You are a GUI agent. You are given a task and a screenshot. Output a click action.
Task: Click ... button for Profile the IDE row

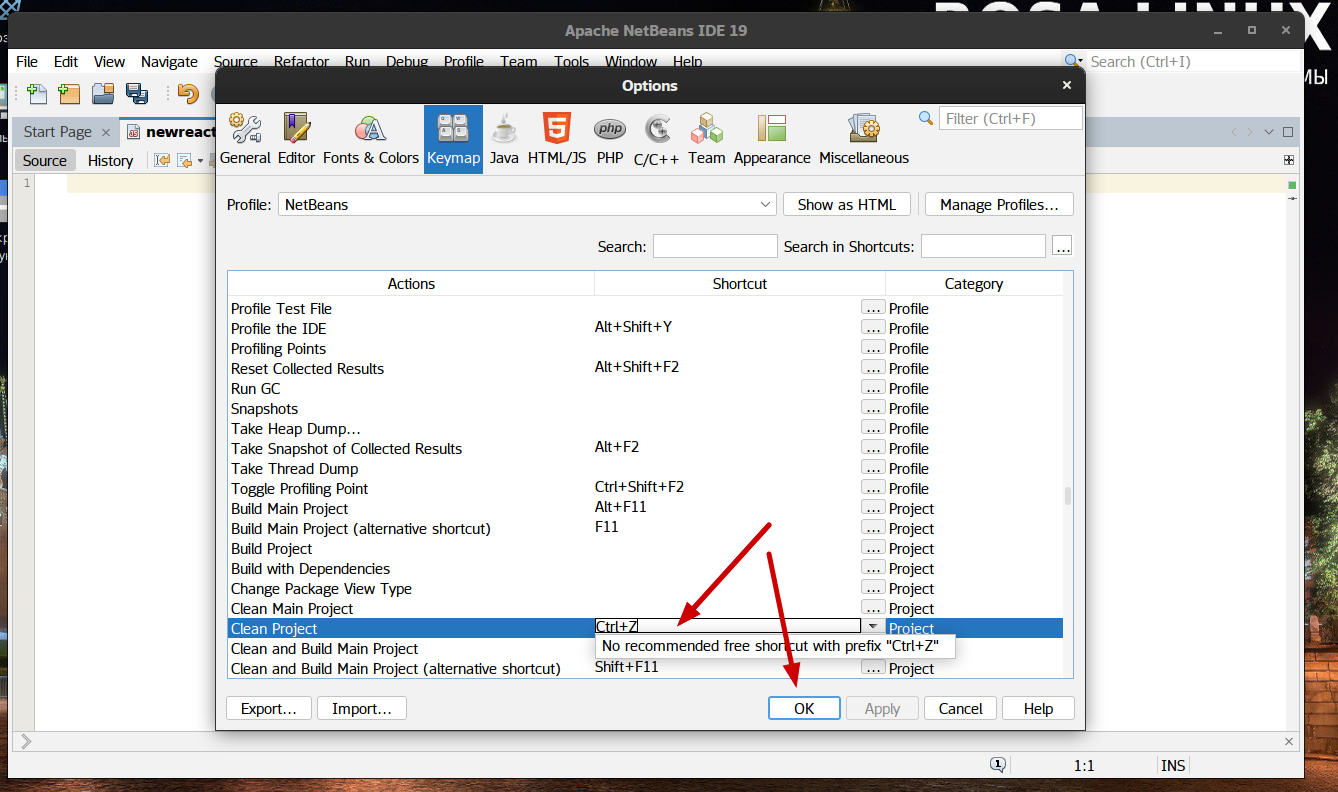tap(873, 328)
